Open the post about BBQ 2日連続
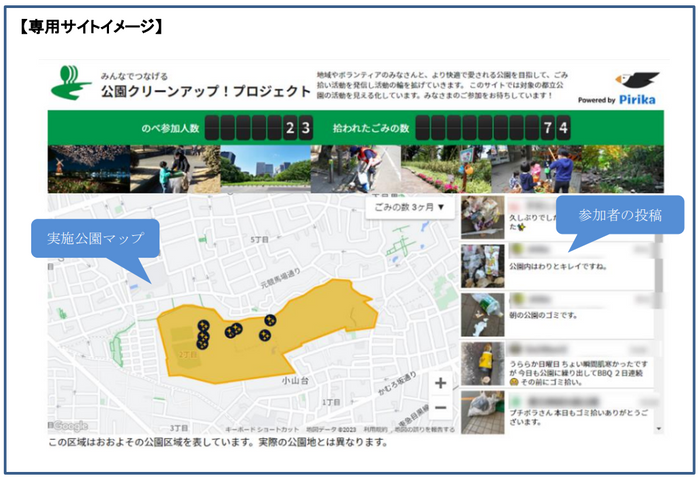Image resolution: width=700 pixels, height=480 pixels. pos(558,364)
